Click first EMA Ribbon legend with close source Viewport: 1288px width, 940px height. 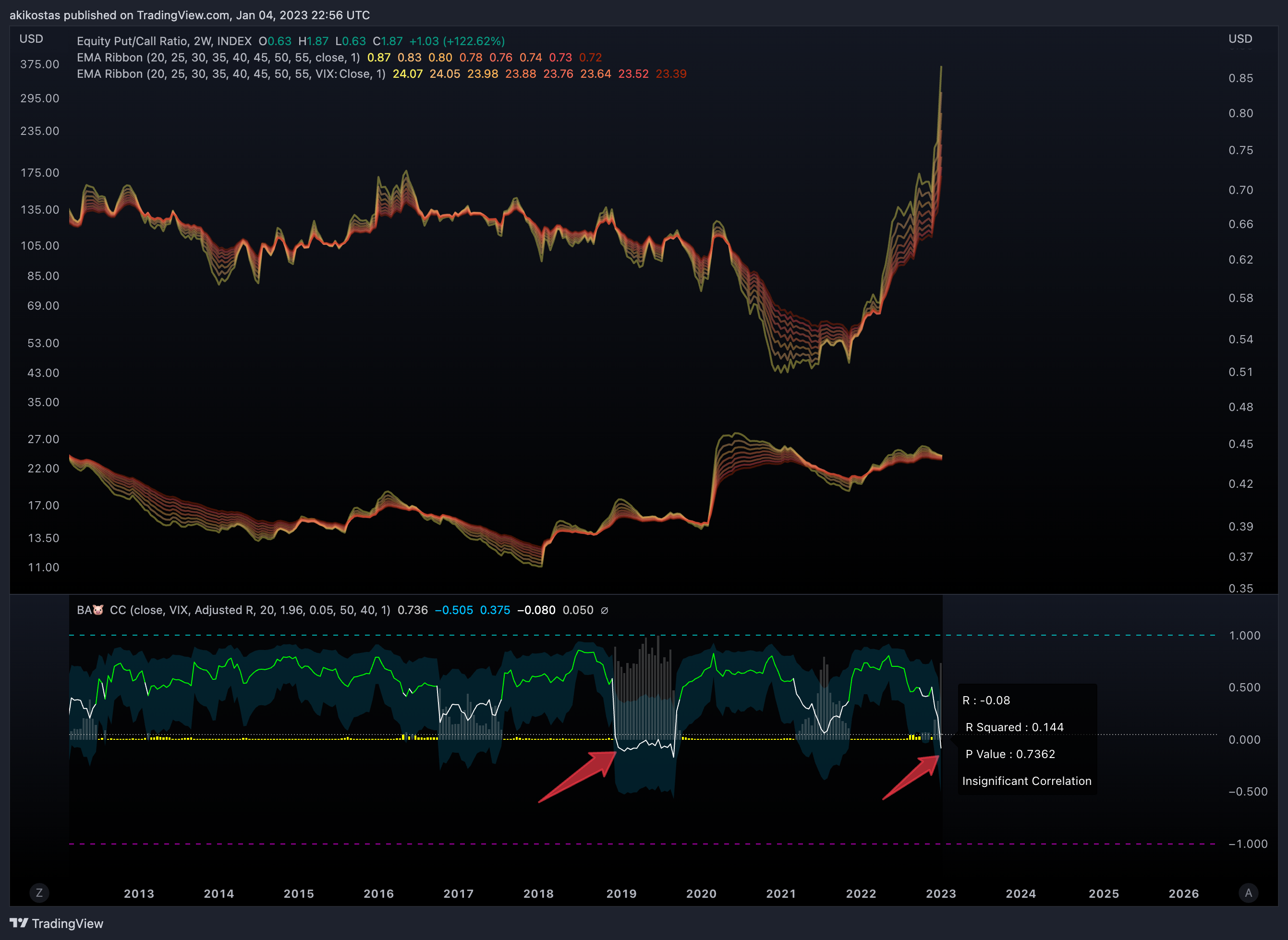point(218,58)
